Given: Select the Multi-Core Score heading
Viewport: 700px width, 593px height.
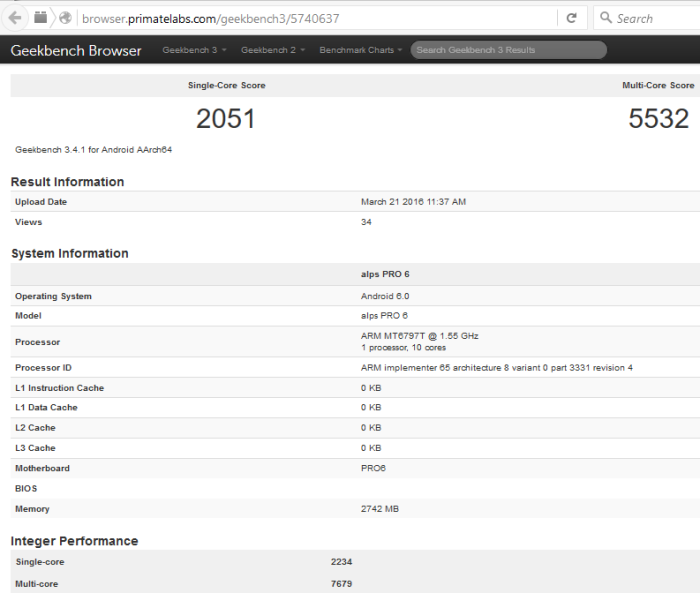Looking at the screenshot, I should (658, 85).
